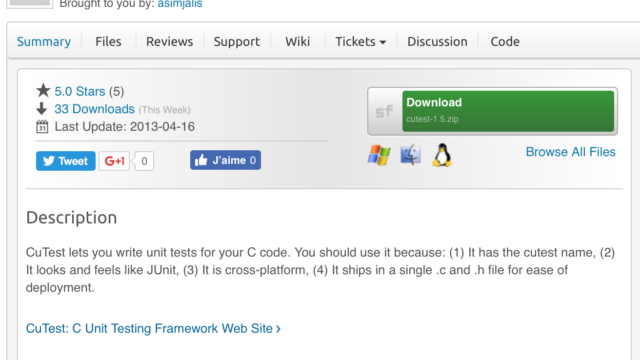640x360 pixels.
Task: Expand the Tickets dropdown menu
Action: click(x=360, y=42)
